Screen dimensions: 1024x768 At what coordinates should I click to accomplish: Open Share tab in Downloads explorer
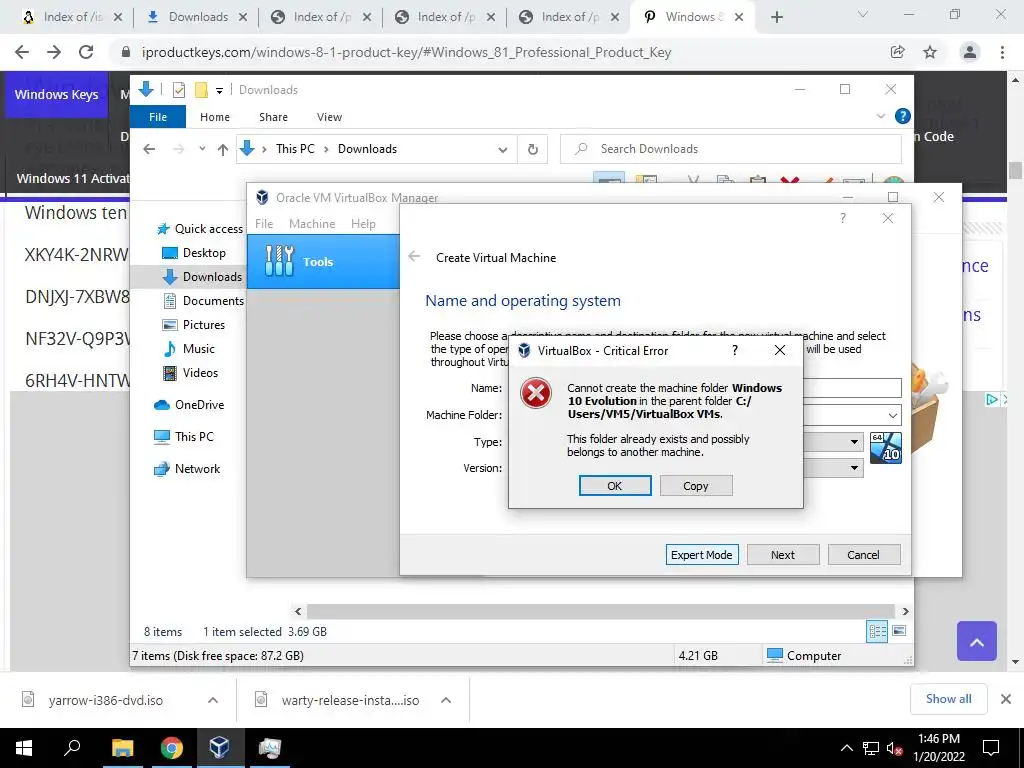[273, 117]
